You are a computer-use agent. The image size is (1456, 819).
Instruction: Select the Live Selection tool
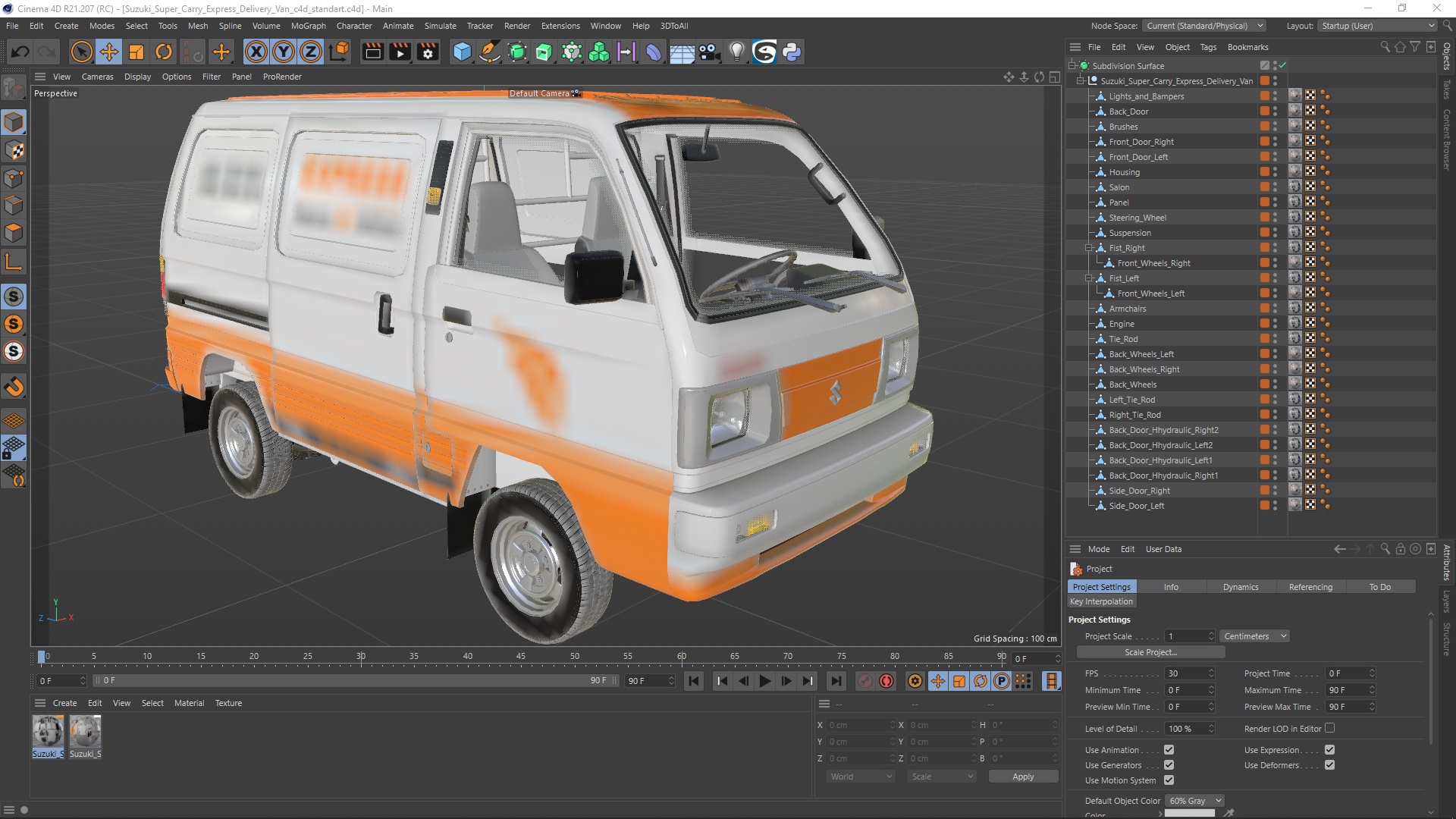[81, 52]
